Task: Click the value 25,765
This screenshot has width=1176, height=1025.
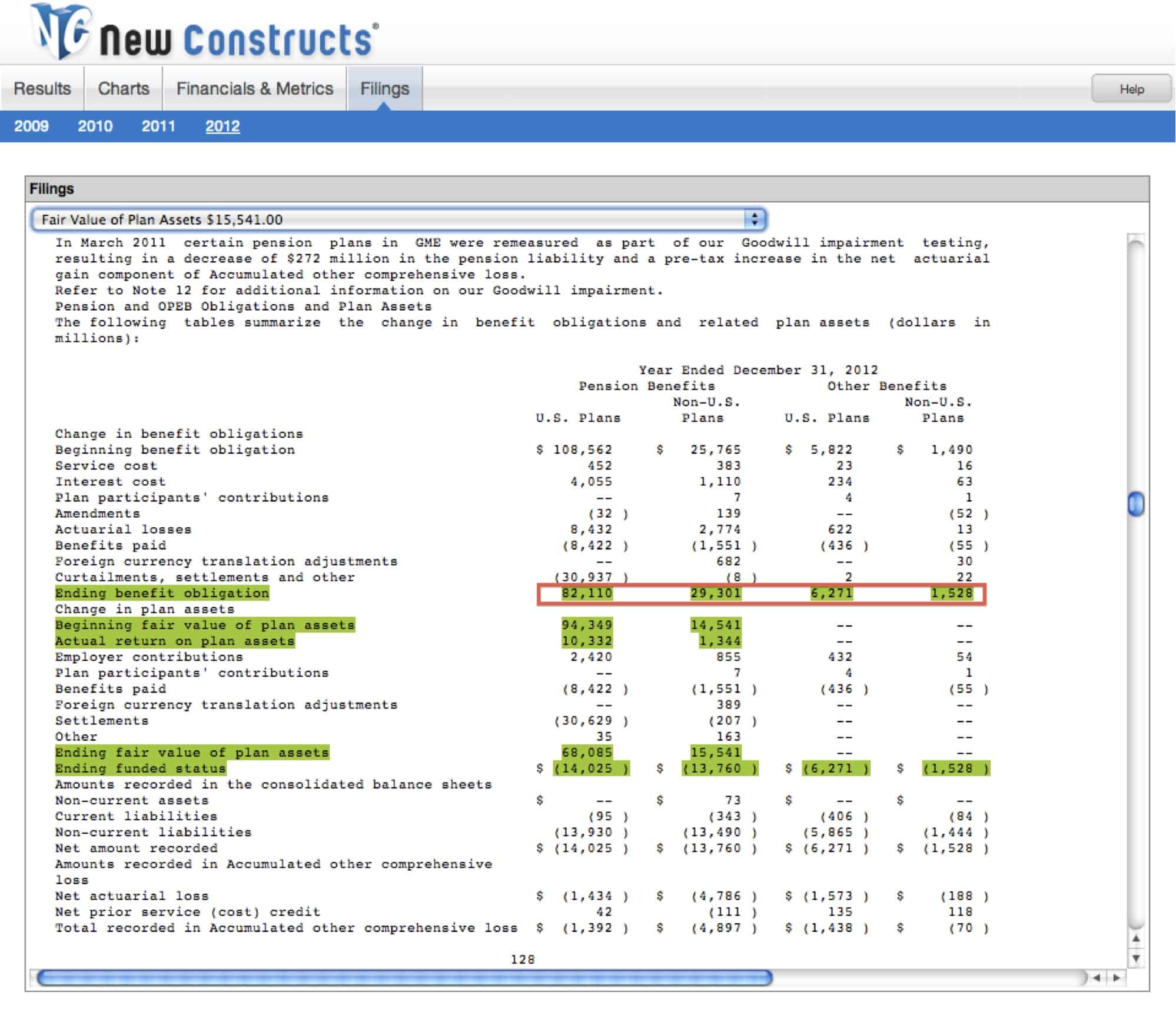Action: click(716, 450)
